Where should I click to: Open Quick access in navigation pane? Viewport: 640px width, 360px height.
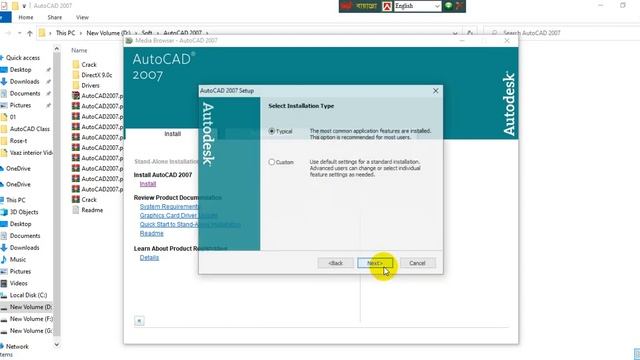point(23,58)
